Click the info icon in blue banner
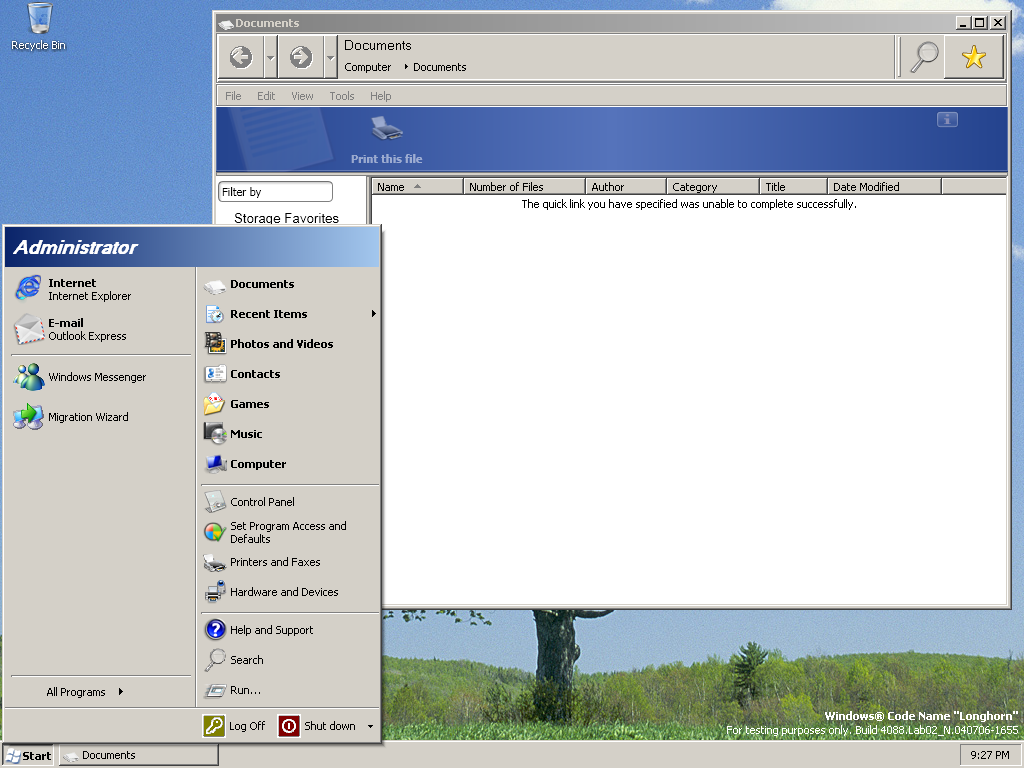The height and width of the screenshot is (768, 1024). pyautogui.click(x=947, y=120)
